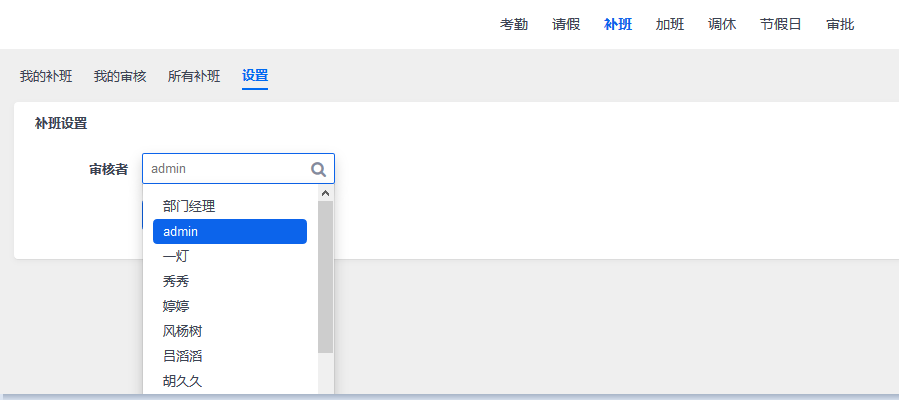
Task: Switch to the 我的补班 tab
Action: [x=46, y=76]
